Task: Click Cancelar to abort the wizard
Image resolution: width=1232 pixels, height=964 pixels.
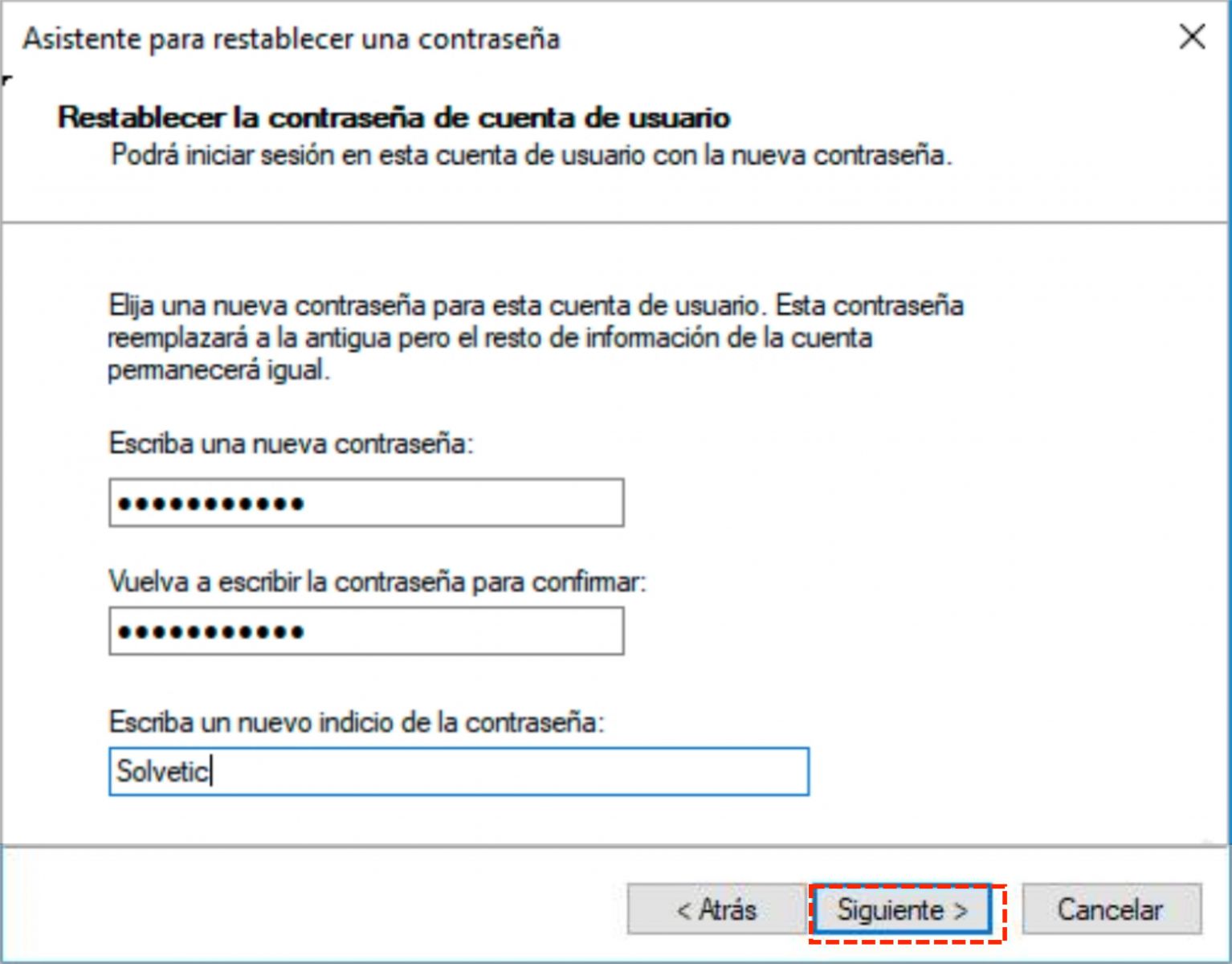Action: click(x=1108, y=909)
